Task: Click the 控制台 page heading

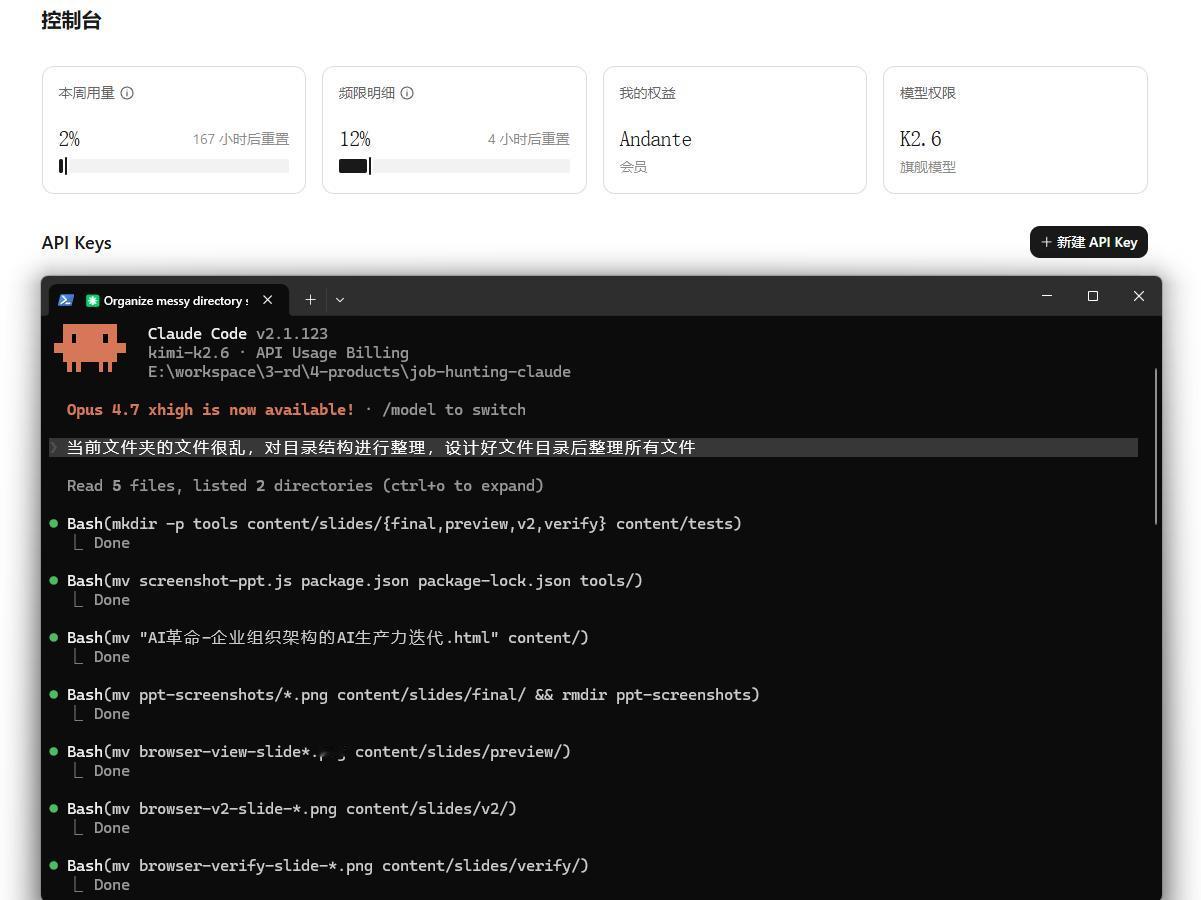Action: [71, 20]
